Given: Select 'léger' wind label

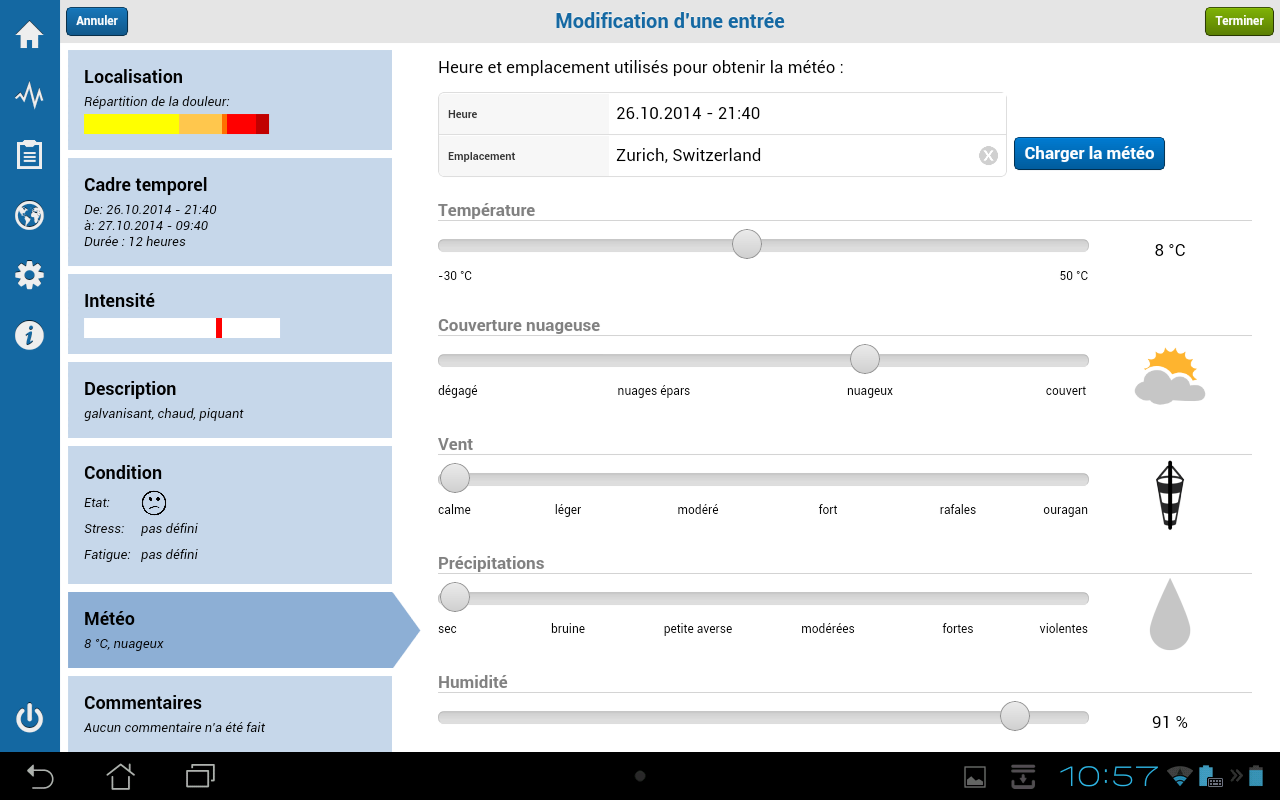Looking at the screenshot, I should tap(568, 510).
